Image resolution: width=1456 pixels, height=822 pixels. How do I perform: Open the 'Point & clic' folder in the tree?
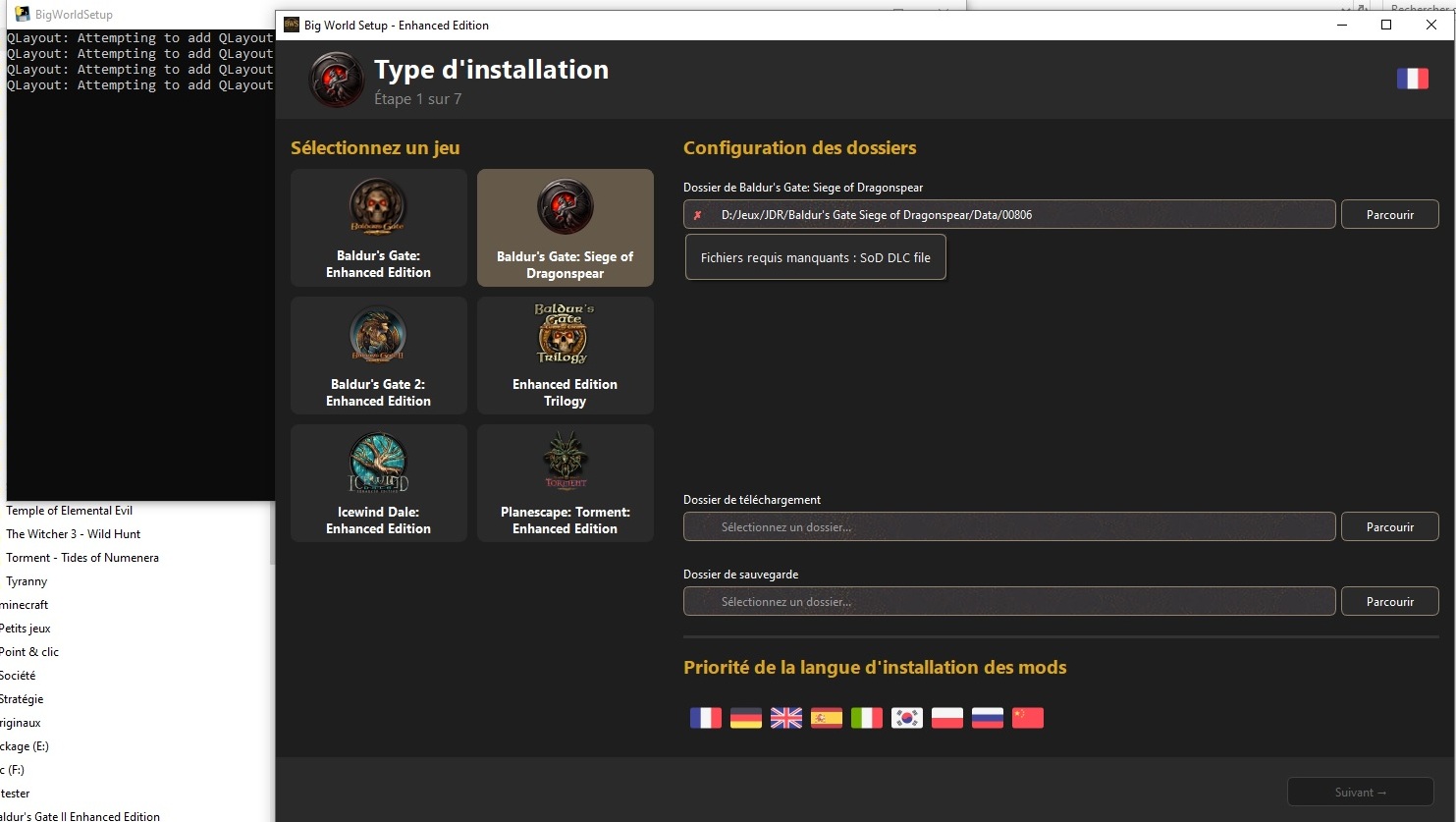[x=29, y=652]
